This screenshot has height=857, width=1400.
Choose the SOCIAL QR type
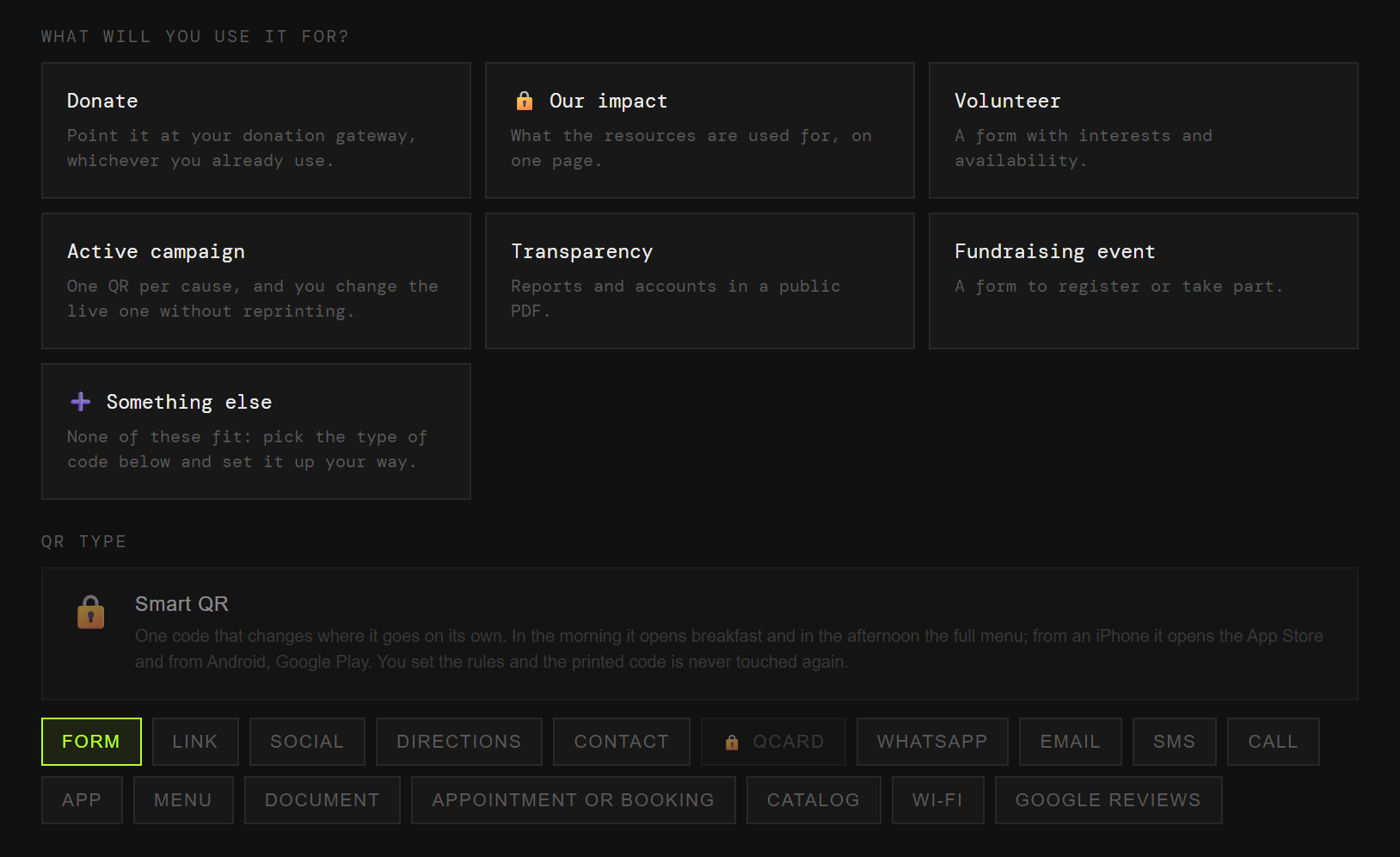[307, 742]
